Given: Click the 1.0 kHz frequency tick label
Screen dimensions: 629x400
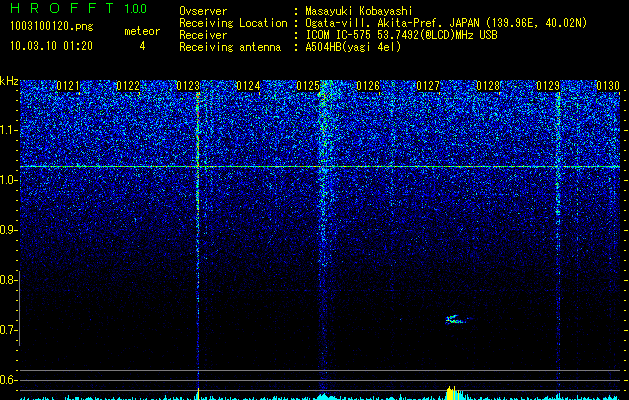Looking at the screenshot, I should [8, 180].
